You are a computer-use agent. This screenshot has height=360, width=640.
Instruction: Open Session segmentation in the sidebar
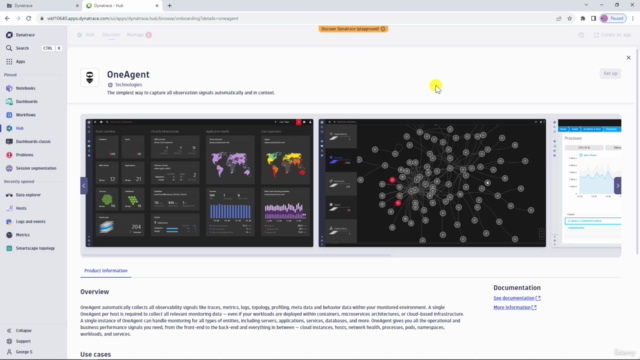pos(36,168)
